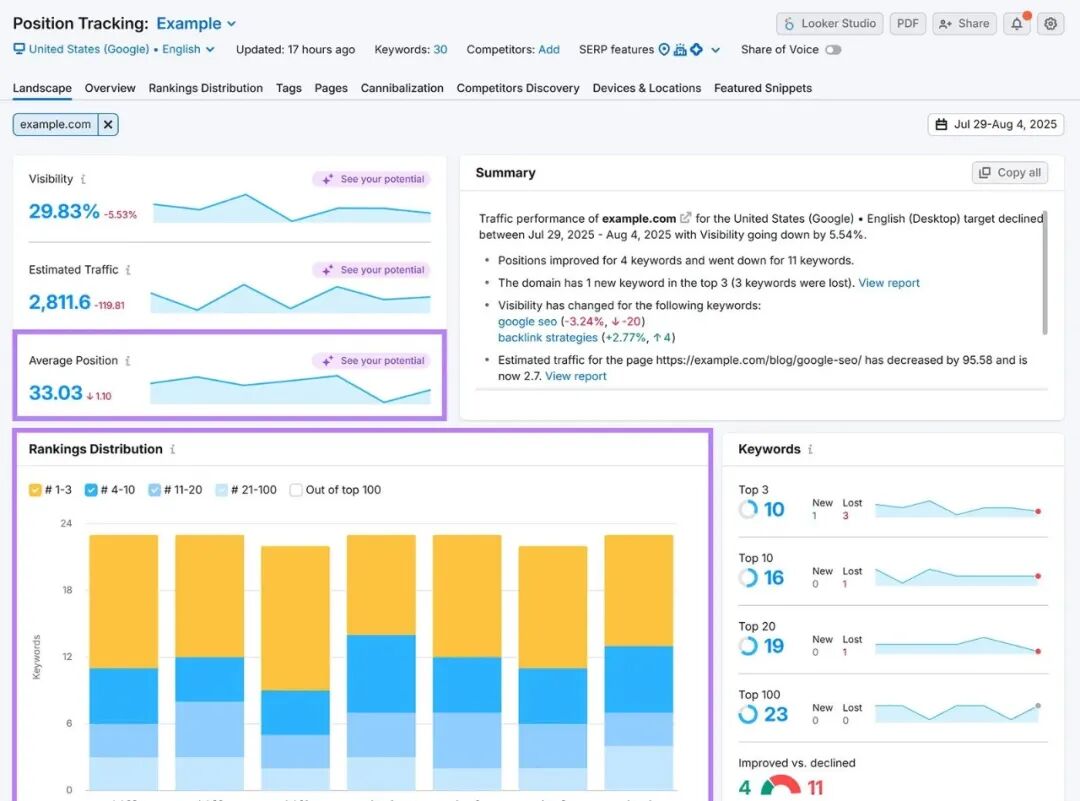
Task: Open the notifications bell icon
Action: pos(1017,23)
